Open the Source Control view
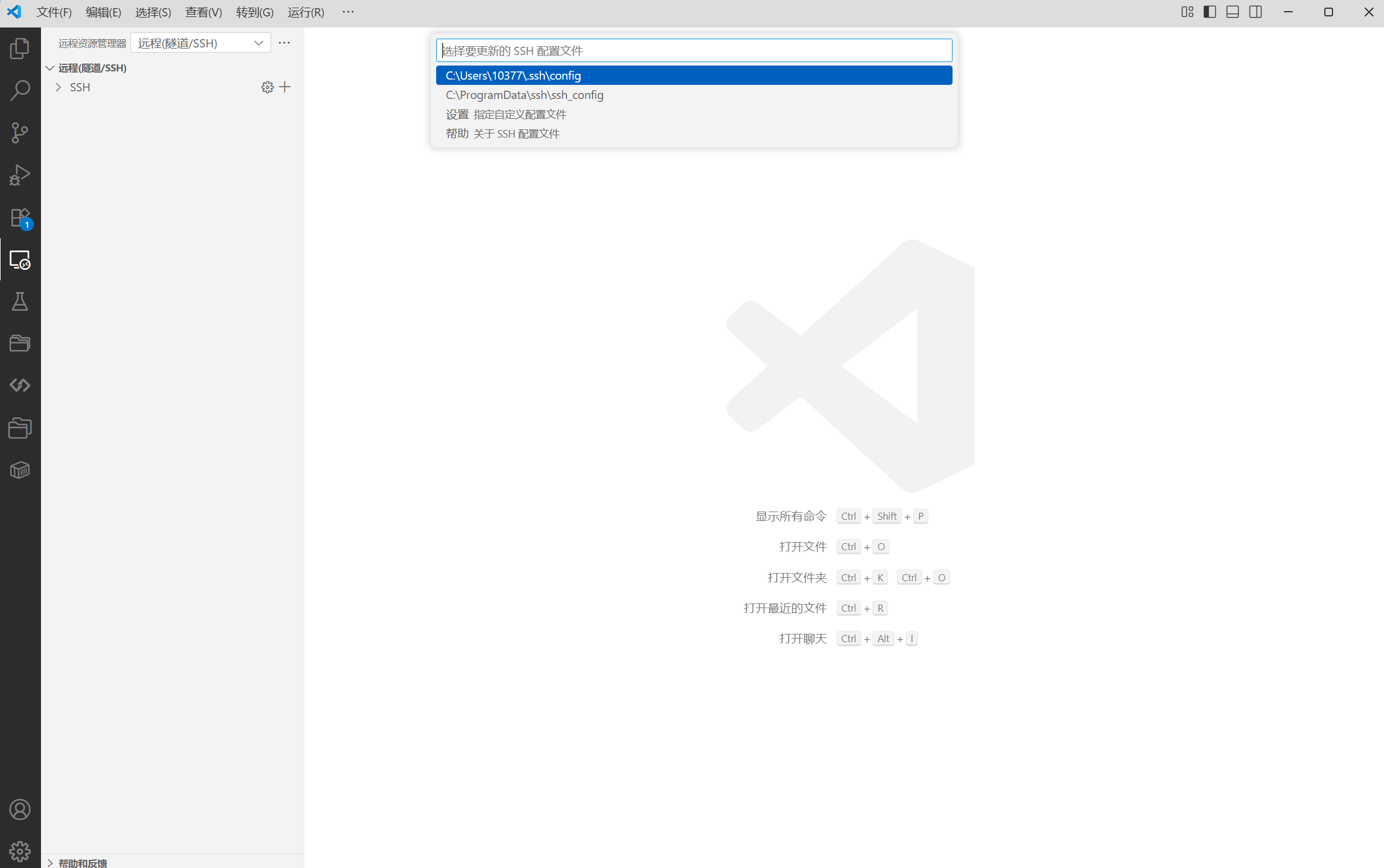 point(20,133)
